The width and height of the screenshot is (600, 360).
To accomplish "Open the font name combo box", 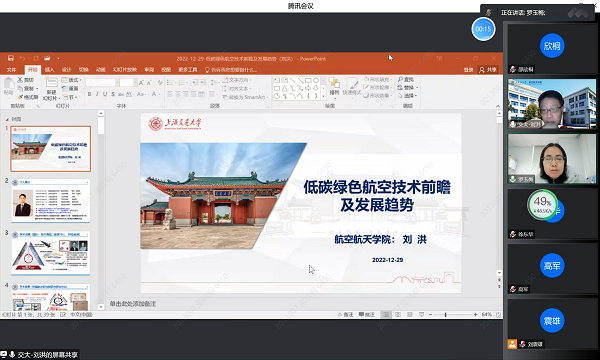I will point(101,83).
